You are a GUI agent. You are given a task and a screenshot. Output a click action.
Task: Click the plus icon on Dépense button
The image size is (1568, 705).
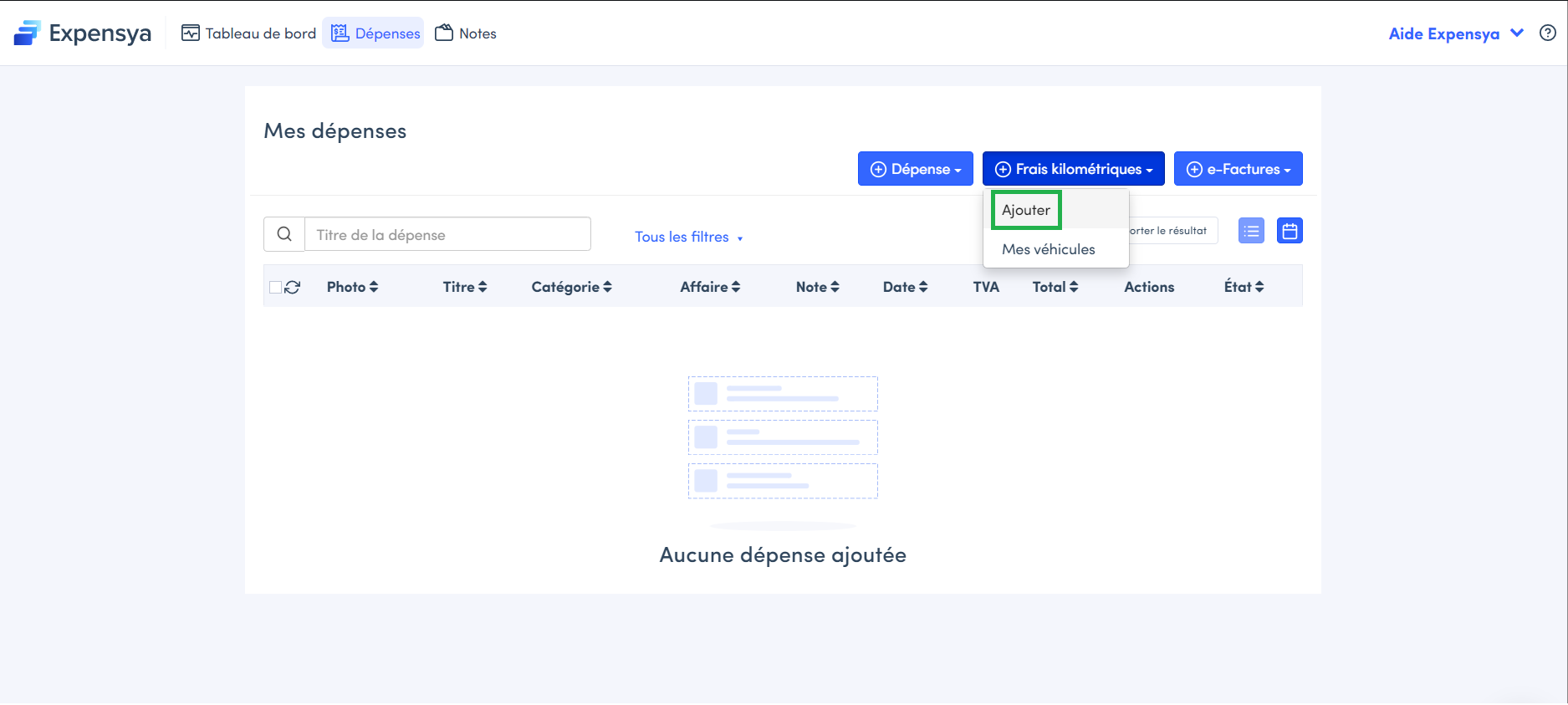coord(878,169)
